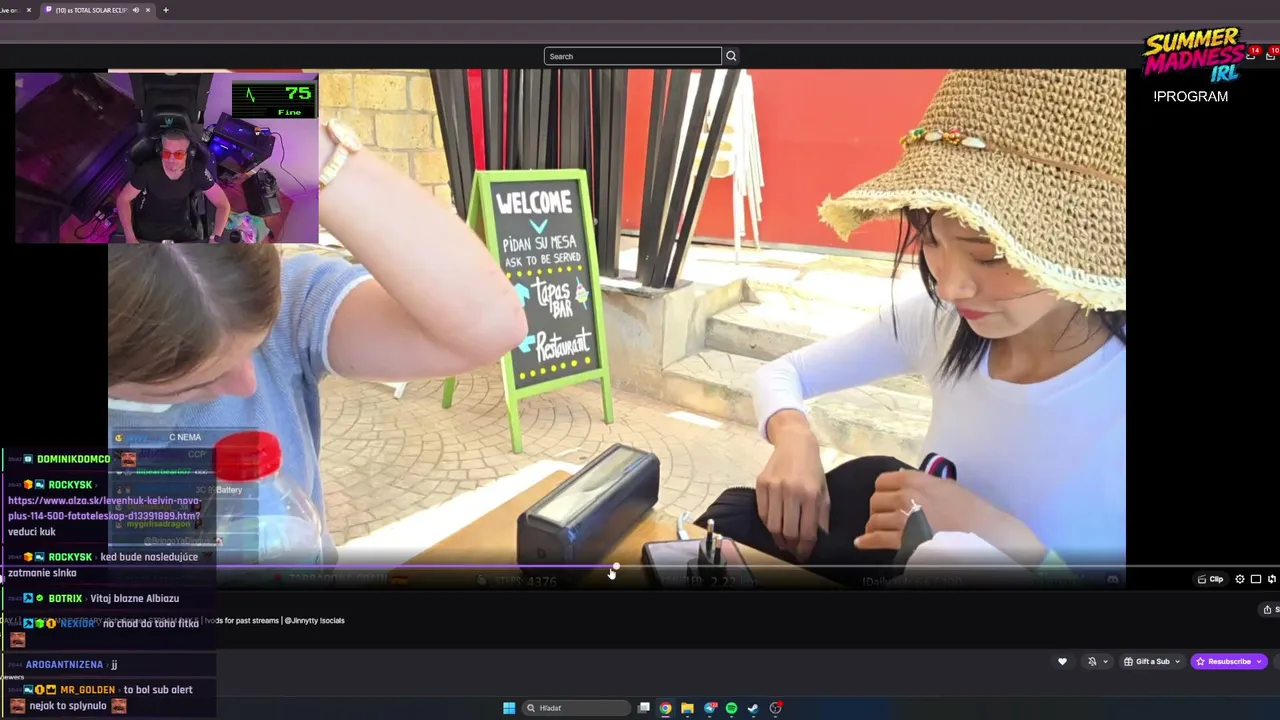Click the streamer webcam overlay thumbnail
The width and height of the screenshot is (1280, 720).
pyautogui.click(x=167, y=158)
